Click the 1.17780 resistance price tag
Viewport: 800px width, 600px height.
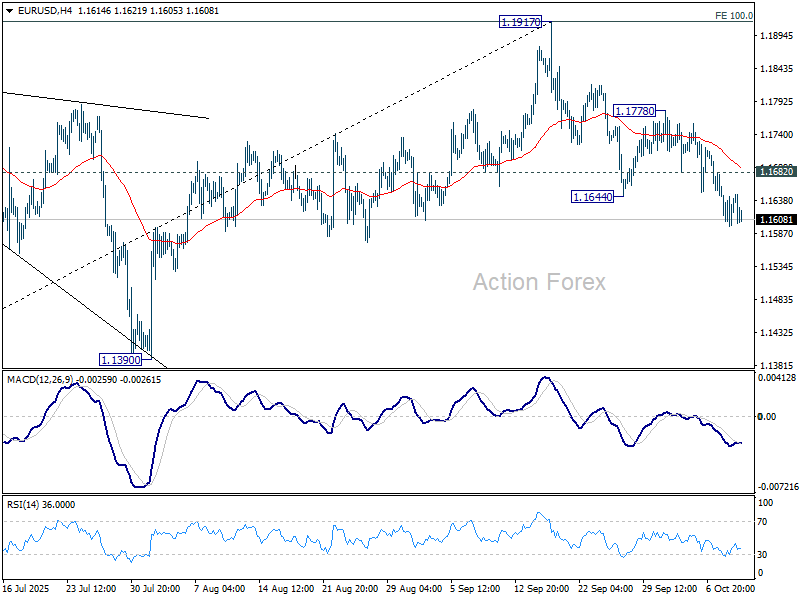point(634,112)
